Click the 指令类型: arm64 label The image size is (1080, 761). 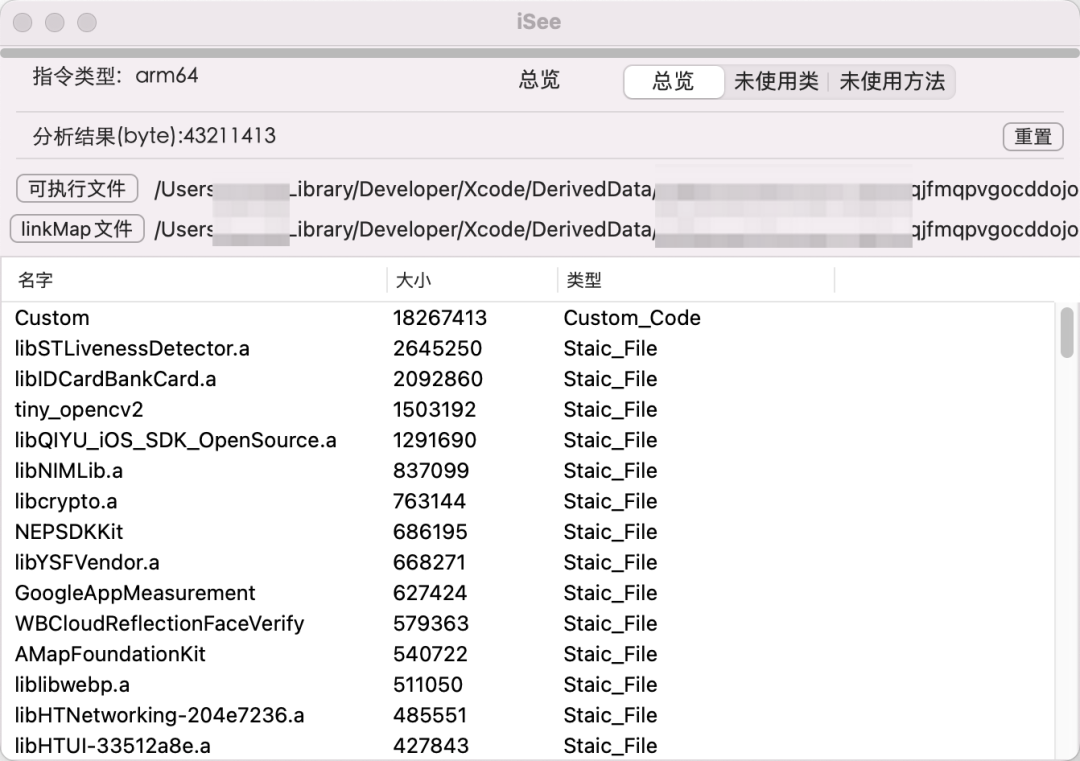click(116, 76)
